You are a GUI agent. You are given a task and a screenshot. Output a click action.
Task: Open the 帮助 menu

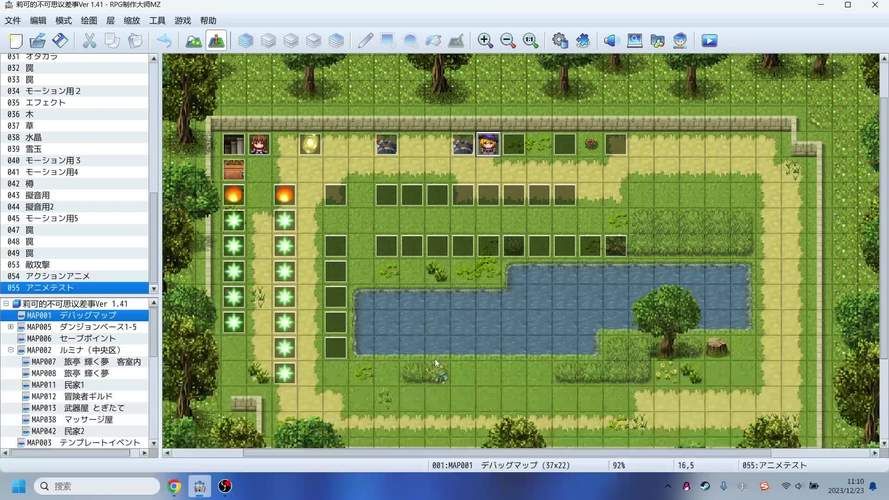pyautogui.click(x=208, y=20)
